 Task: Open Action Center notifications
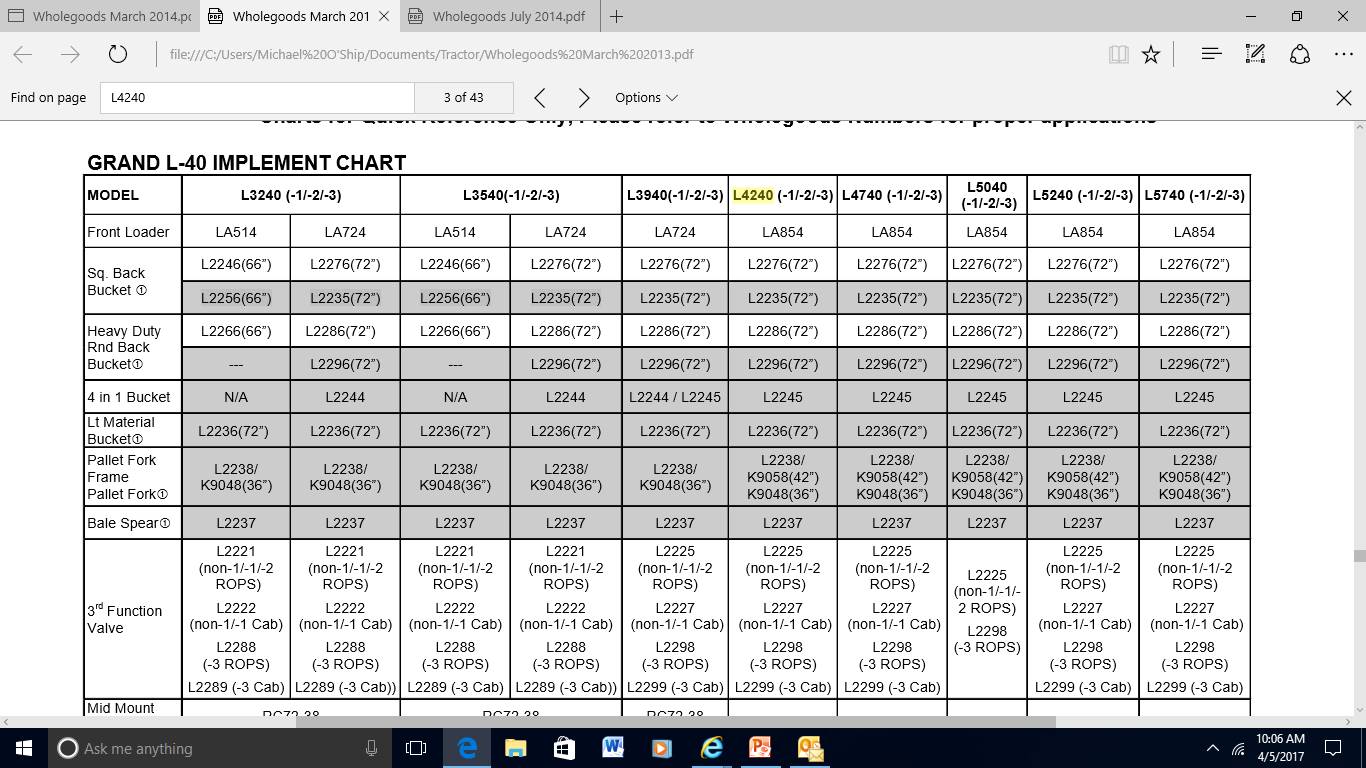click(1333, 748)
